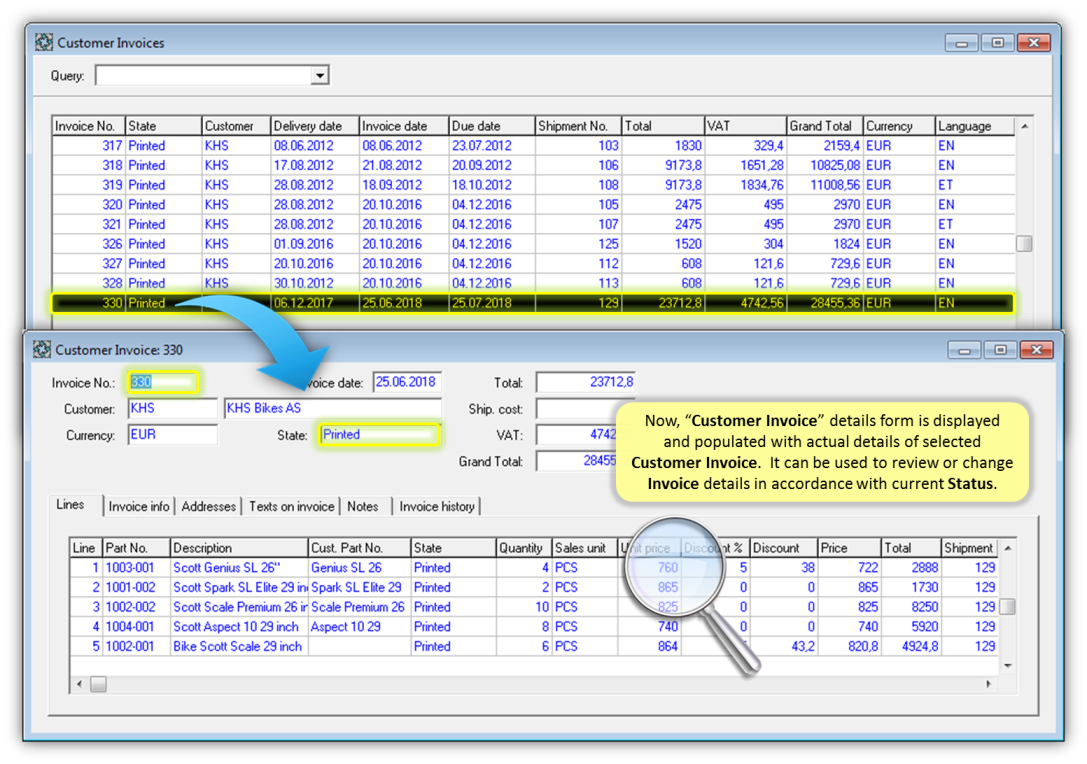
Task: Click the lines grid scroll down arrow
Action: tap(1008, 666)
